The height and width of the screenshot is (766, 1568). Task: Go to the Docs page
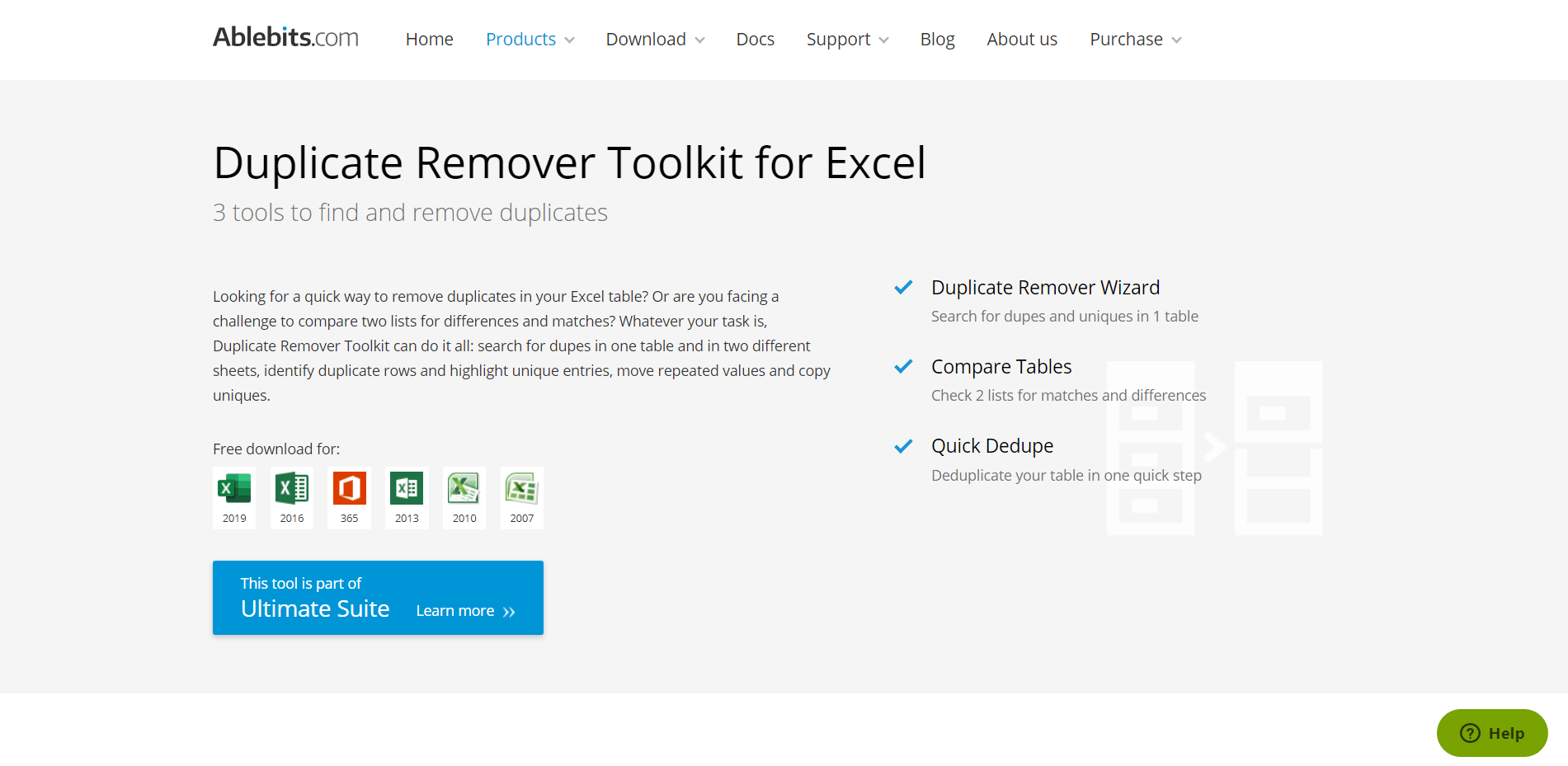(x=755, y=39)
